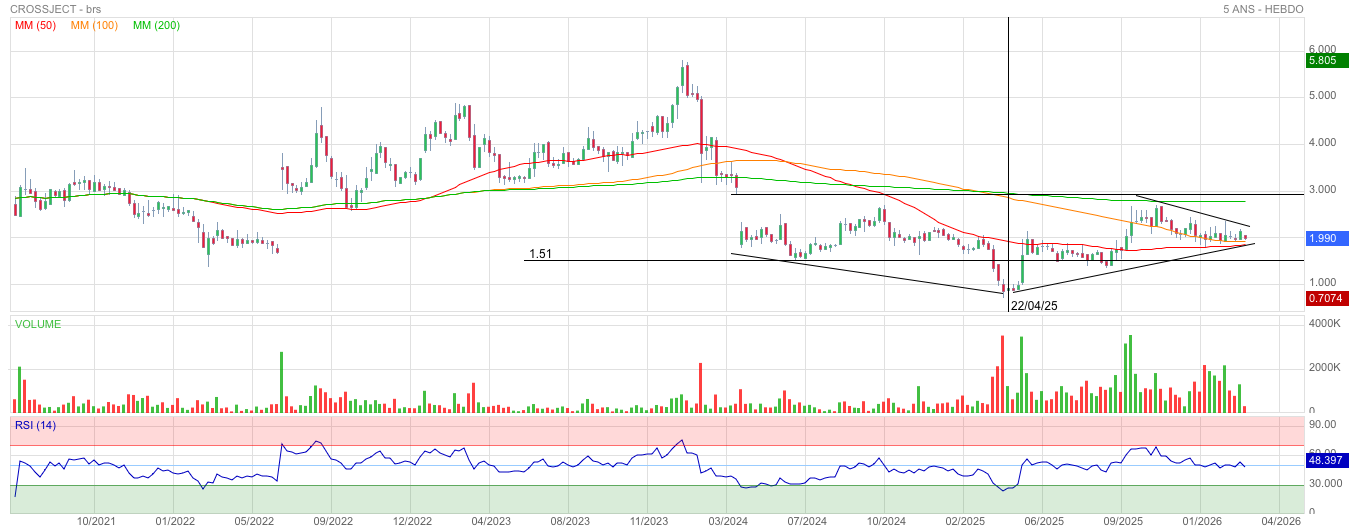The height and width of the screenshot is (531, 1349).
Task: Click the 4000K volume axis label
Action: [1325, 324]
